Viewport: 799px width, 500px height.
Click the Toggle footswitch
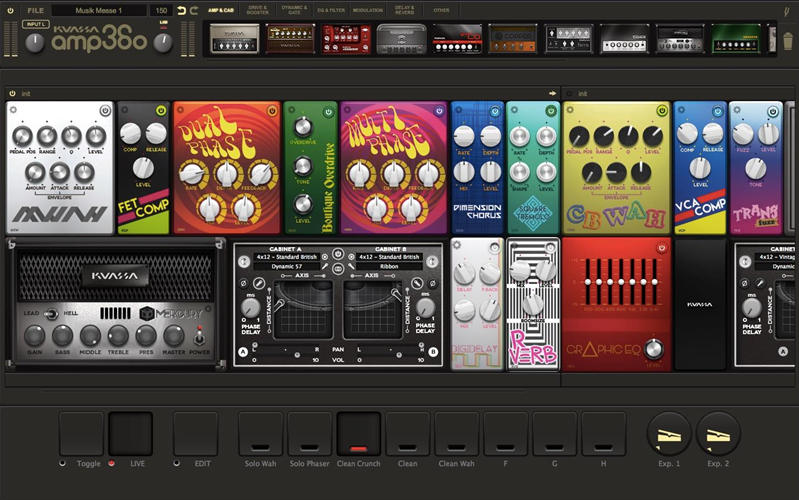click(x=82, y=434)
